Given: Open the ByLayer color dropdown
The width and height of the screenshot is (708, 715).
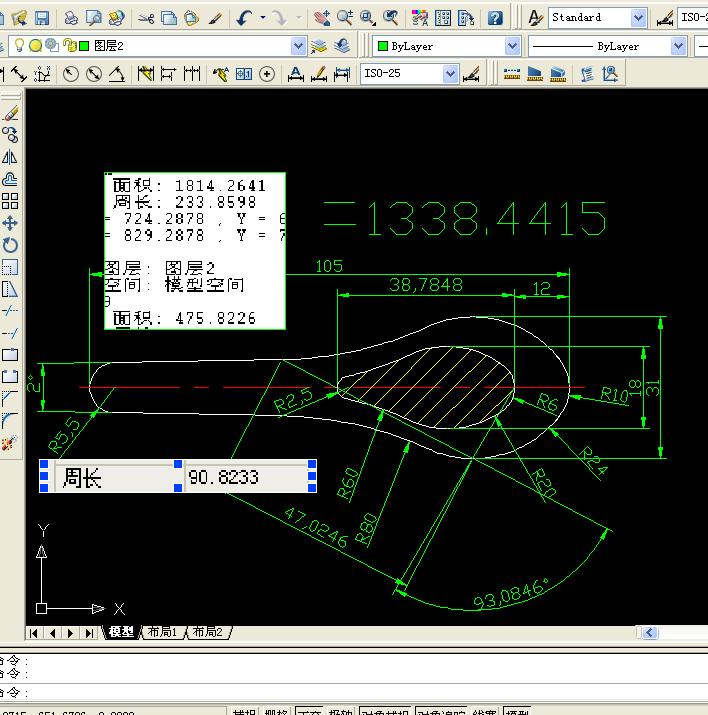Looking at the screenshot, I should (512, 46).
